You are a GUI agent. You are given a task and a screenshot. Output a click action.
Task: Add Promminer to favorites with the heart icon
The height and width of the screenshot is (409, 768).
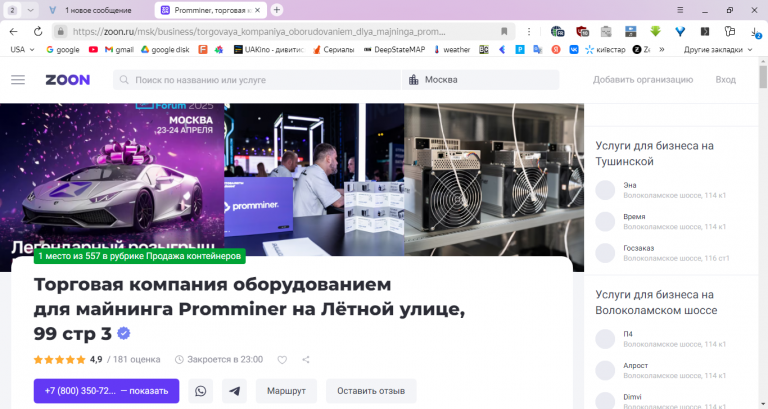pos(282,360)
